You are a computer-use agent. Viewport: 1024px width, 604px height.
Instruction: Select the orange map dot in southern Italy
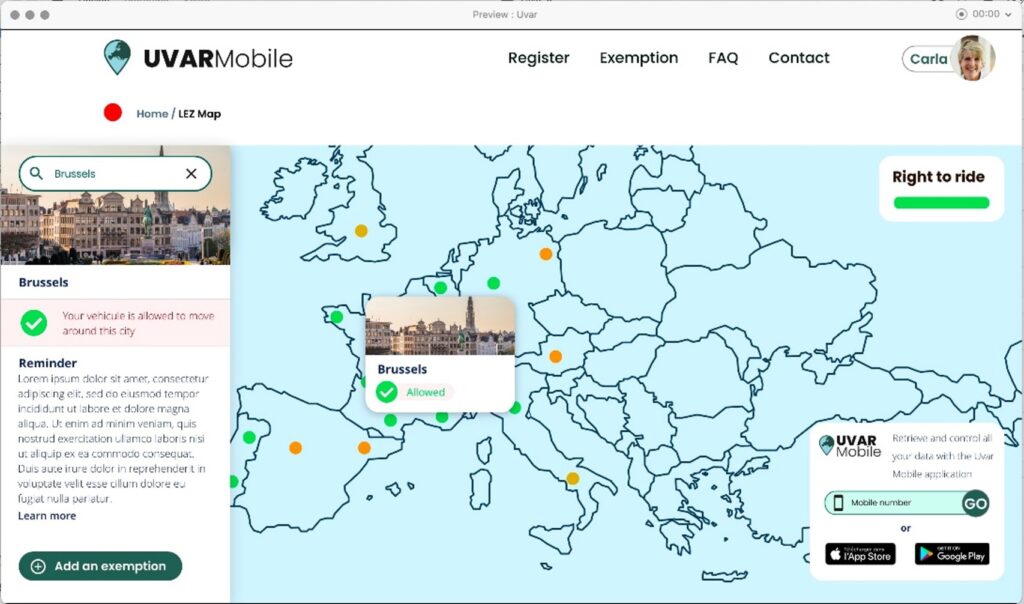(573, 479)
